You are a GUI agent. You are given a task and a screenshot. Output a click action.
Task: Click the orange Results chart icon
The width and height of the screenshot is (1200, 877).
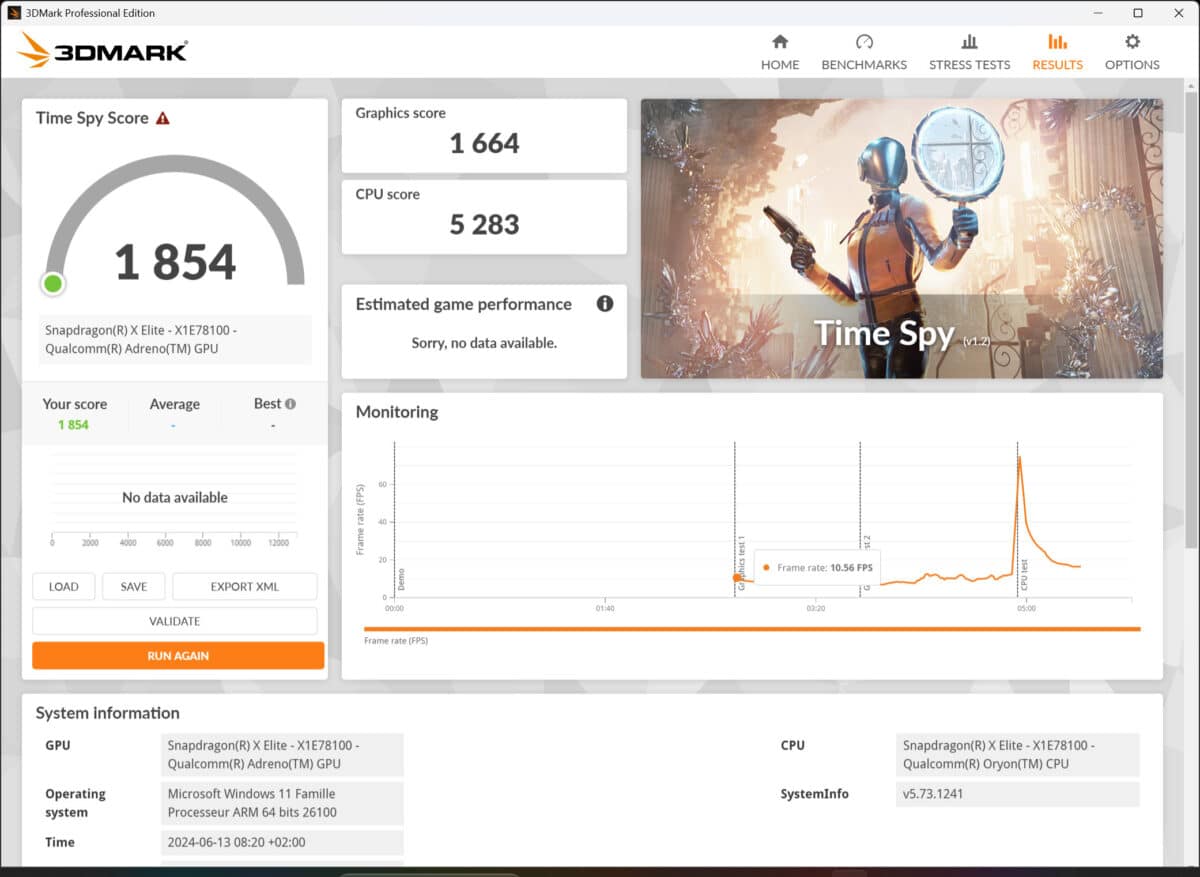click(x=1057, y=41)
